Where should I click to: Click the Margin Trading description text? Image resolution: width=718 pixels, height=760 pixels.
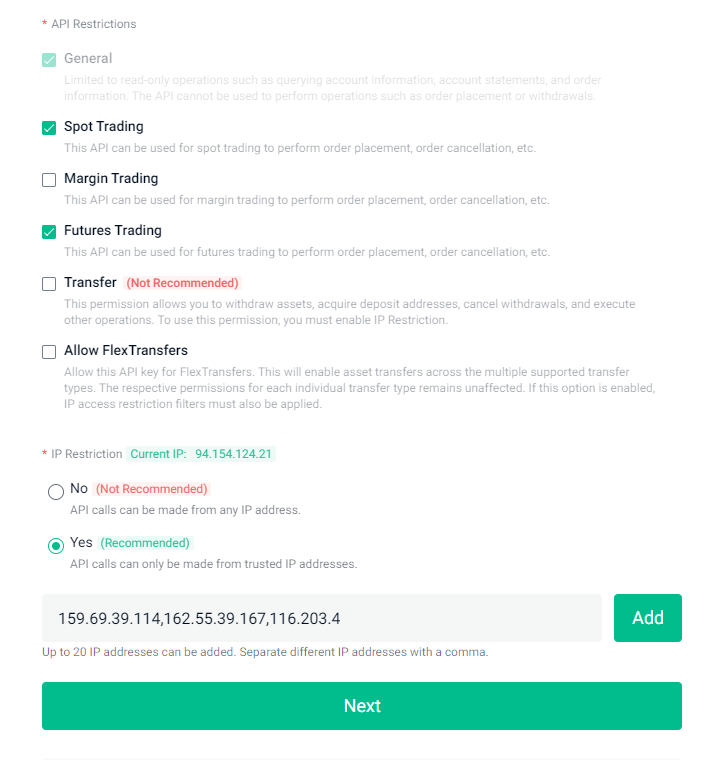pyautogui.click(x=306, y=200)
